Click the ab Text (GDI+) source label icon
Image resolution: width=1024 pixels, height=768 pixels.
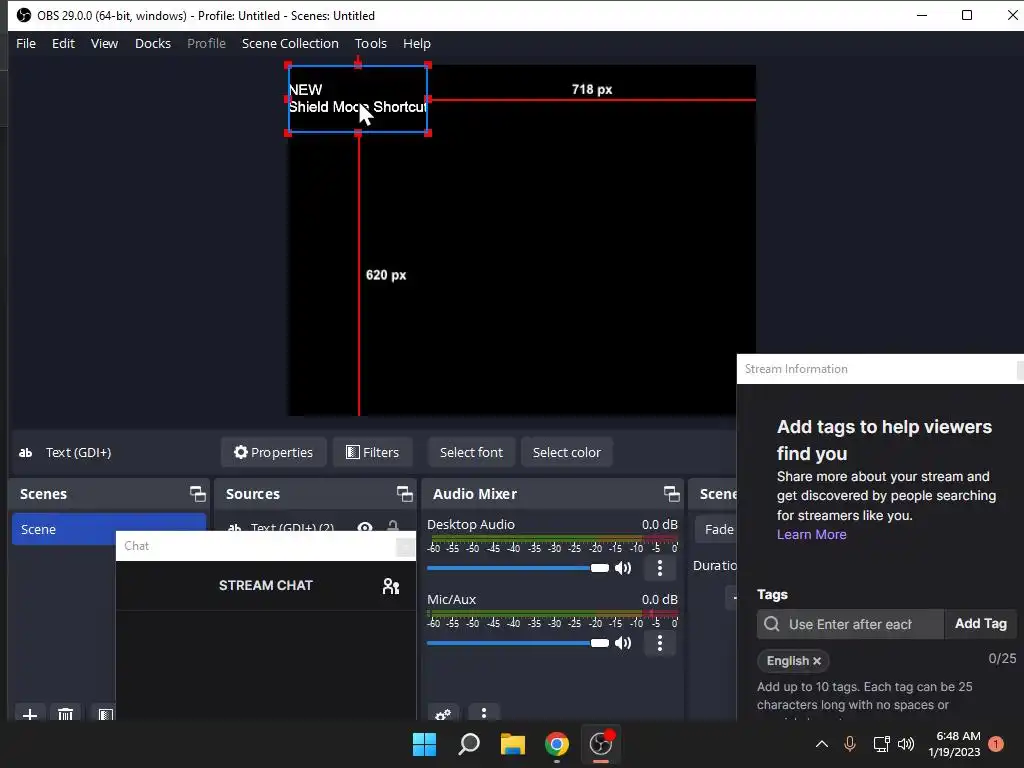25,453
